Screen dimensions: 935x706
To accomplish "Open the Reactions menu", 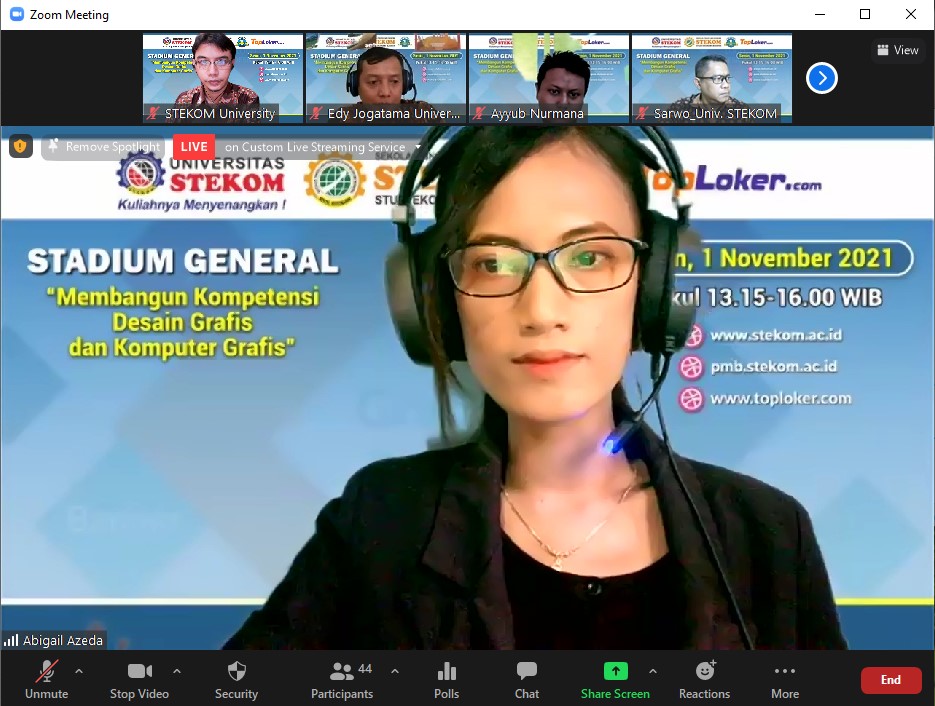I will 704,680.
